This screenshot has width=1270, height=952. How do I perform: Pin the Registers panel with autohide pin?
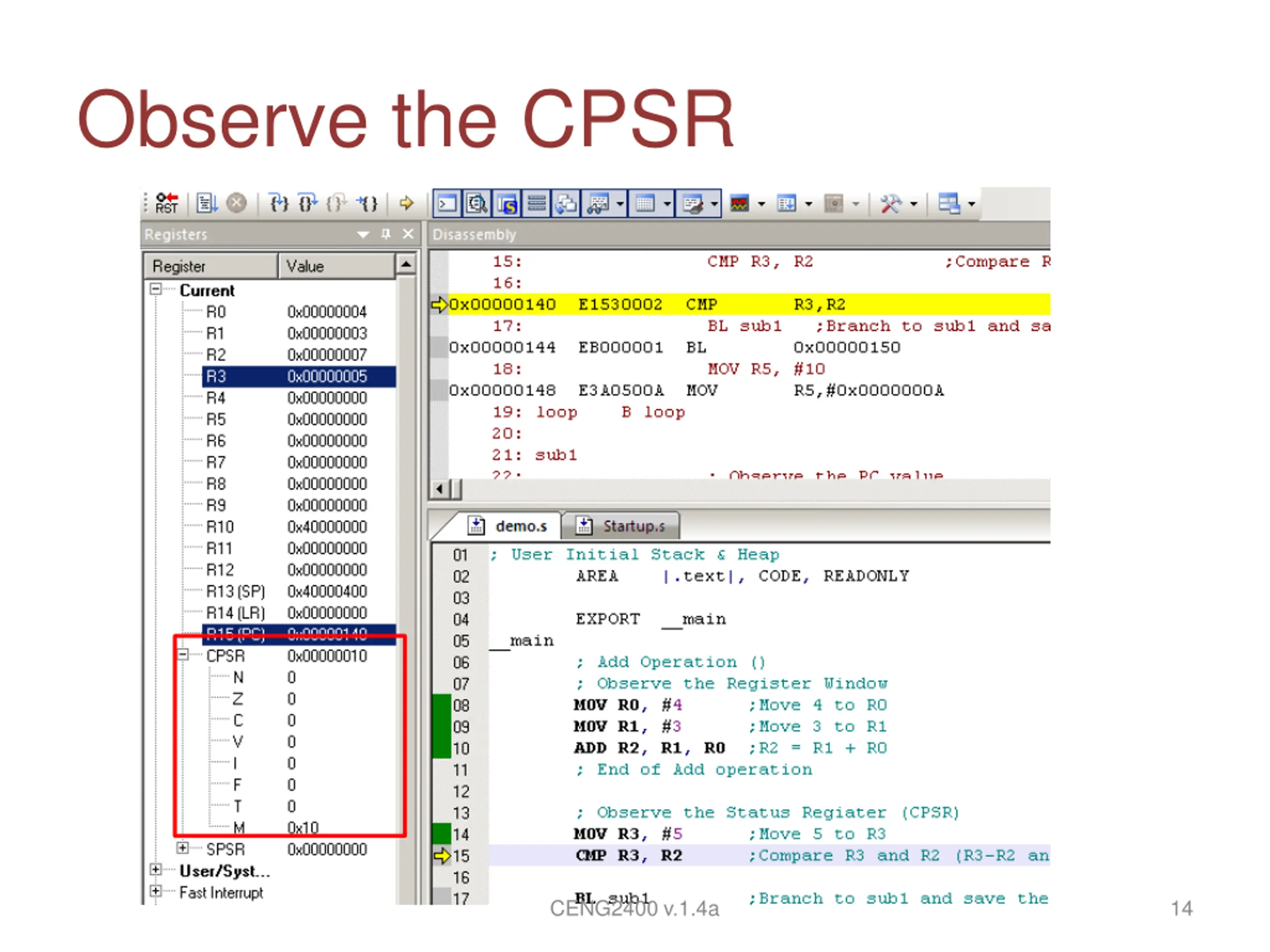coord(386,234)
